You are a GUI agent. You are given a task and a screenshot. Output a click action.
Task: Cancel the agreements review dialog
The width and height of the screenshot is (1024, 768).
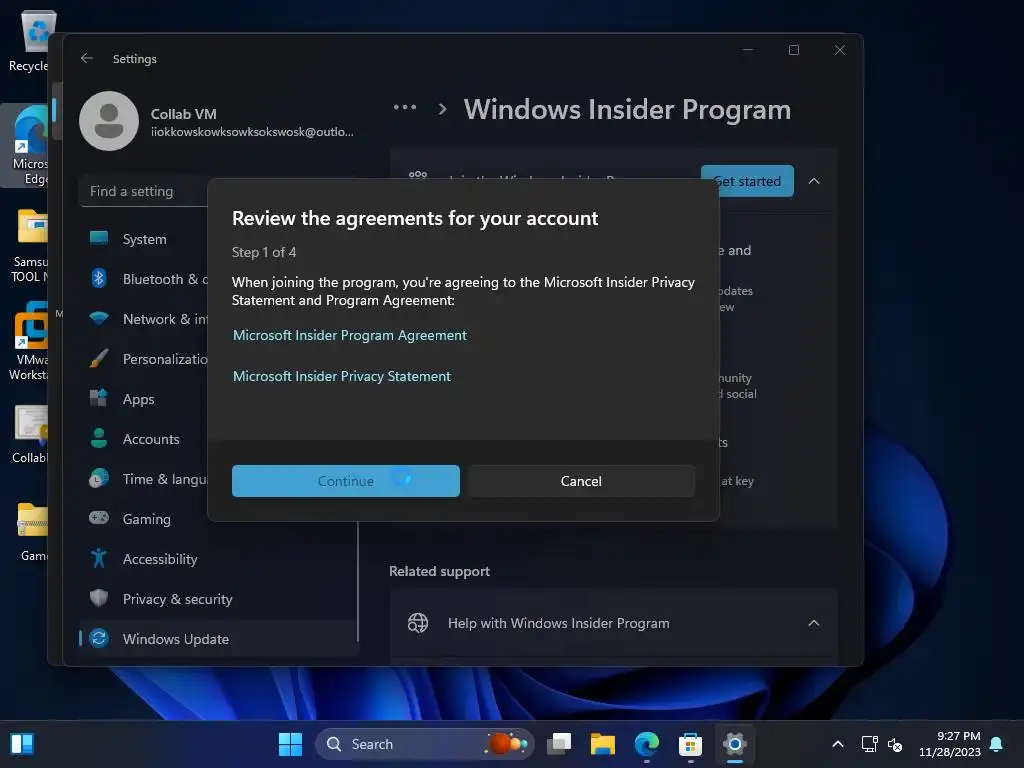point(581,481)
